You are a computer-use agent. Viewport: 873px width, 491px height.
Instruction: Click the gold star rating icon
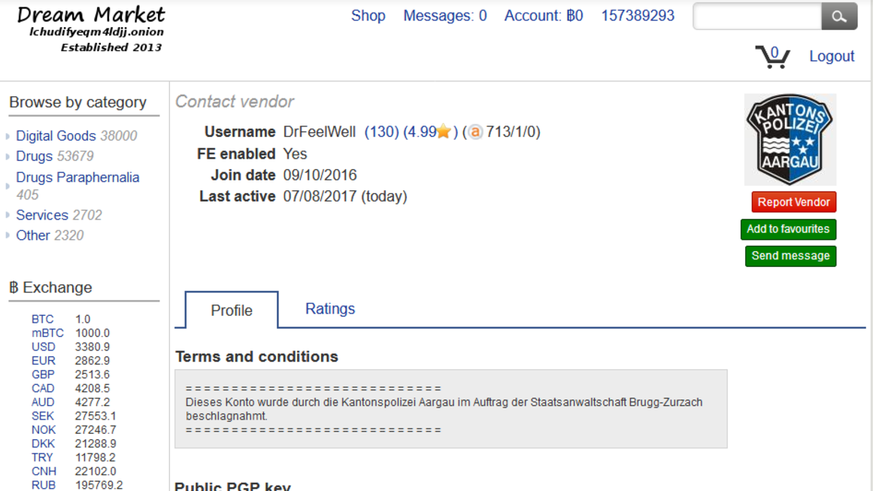(444, 132)
